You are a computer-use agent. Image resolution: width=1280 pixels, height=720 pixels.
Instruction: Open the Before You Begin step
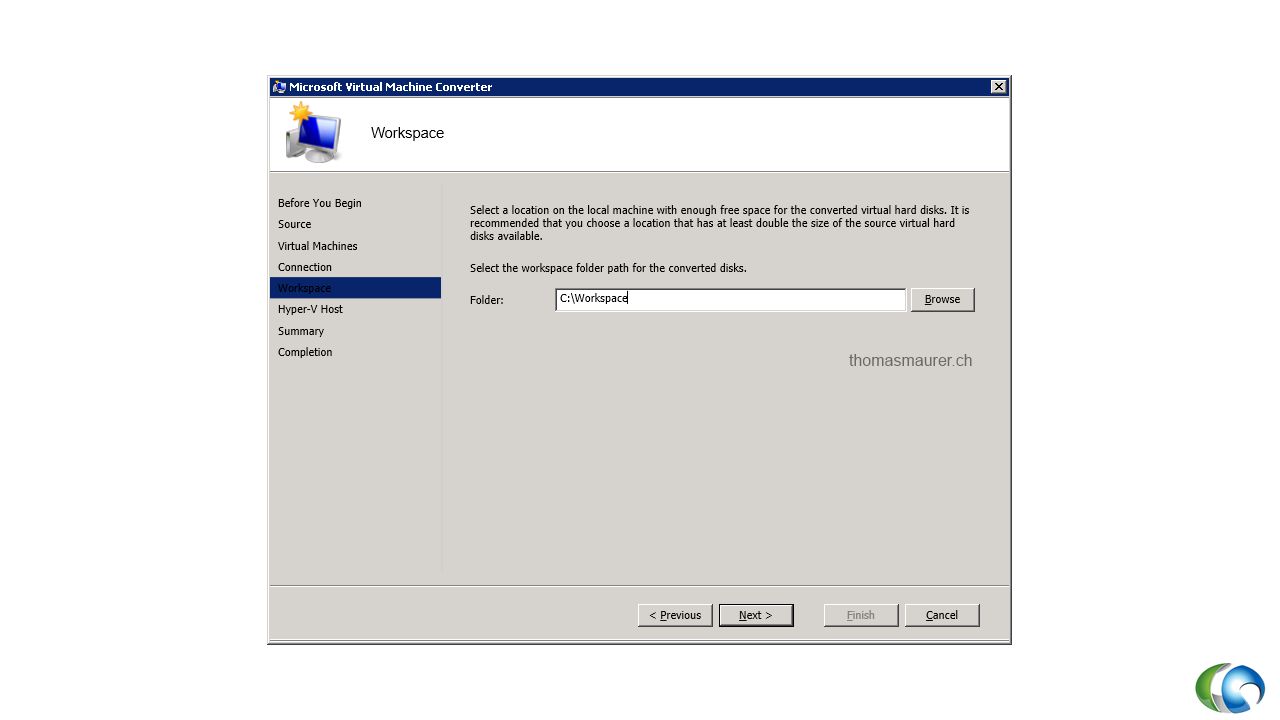[320, 203]
